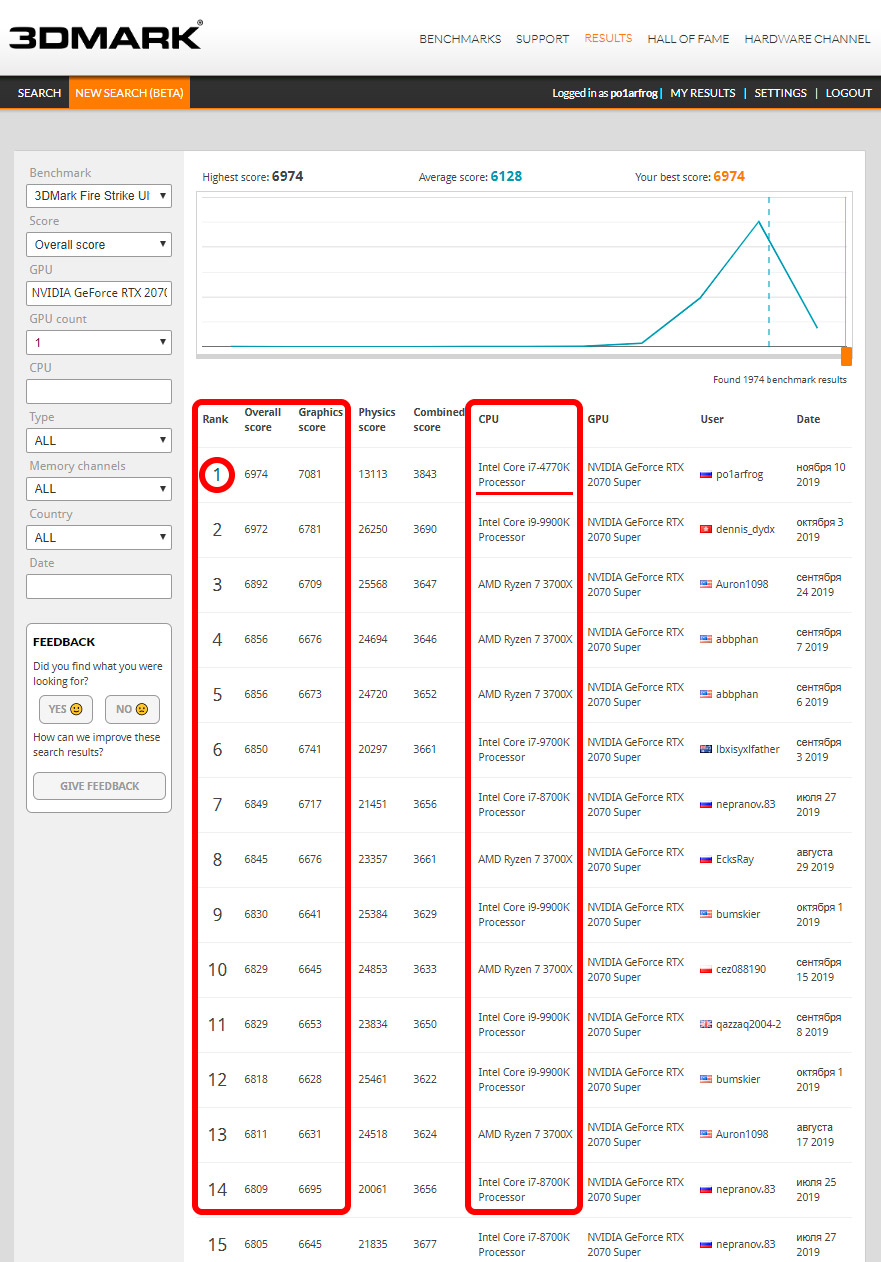Viewport: 881px width, 1262px height.
Task: Click combined score 3677 in rank 15
Action: pyautogui.click(x=425, y=1244)
